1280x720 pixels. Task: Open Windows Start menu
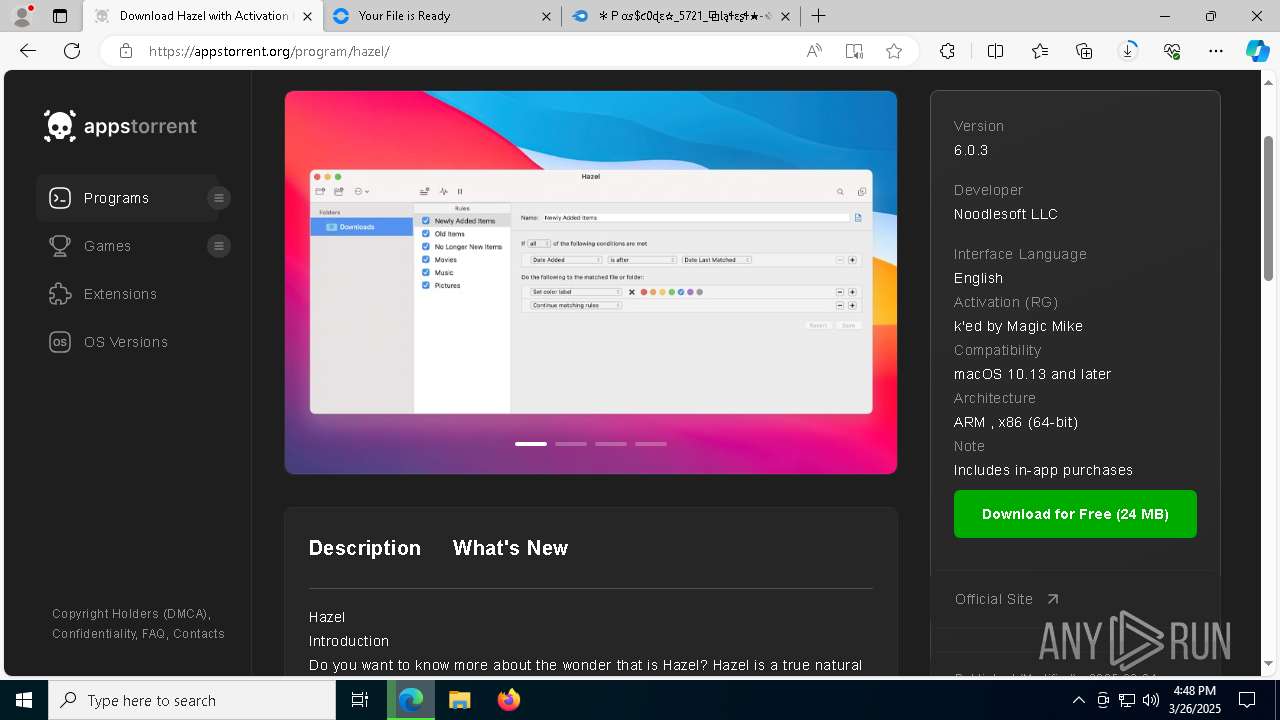24,700
